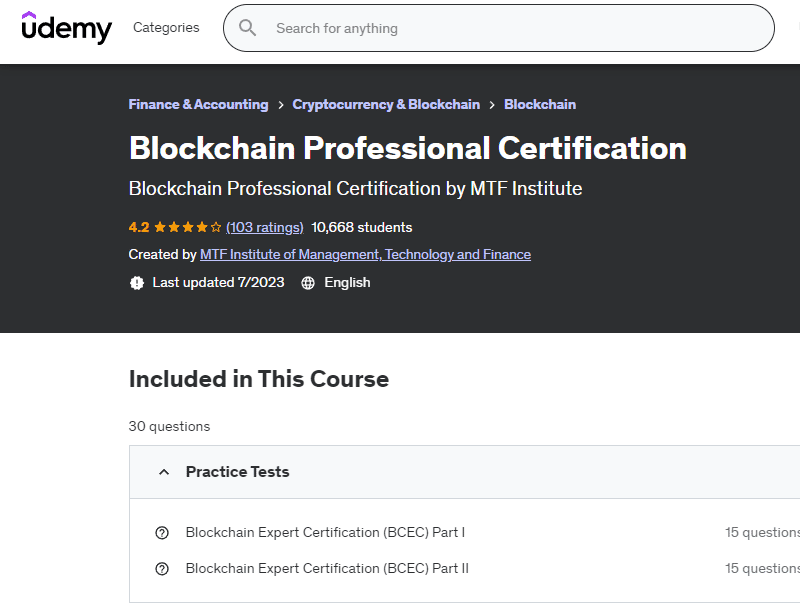Image resolution: width=800 pixels, height=604 pixels.
Task: Open the Cryptocurrency & Blockchain breadcrumb
Action: [x=386, y=104]
